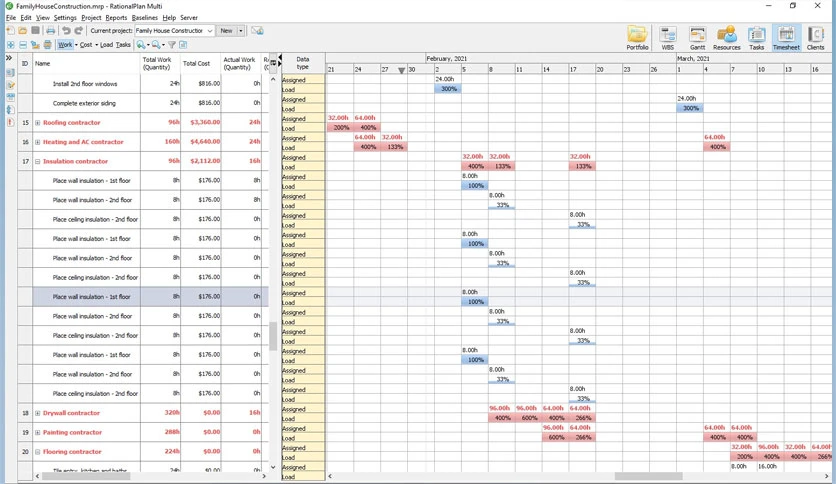Open the Baselines menu
This screenshot has height=484, width=836.
pos(144,18)
